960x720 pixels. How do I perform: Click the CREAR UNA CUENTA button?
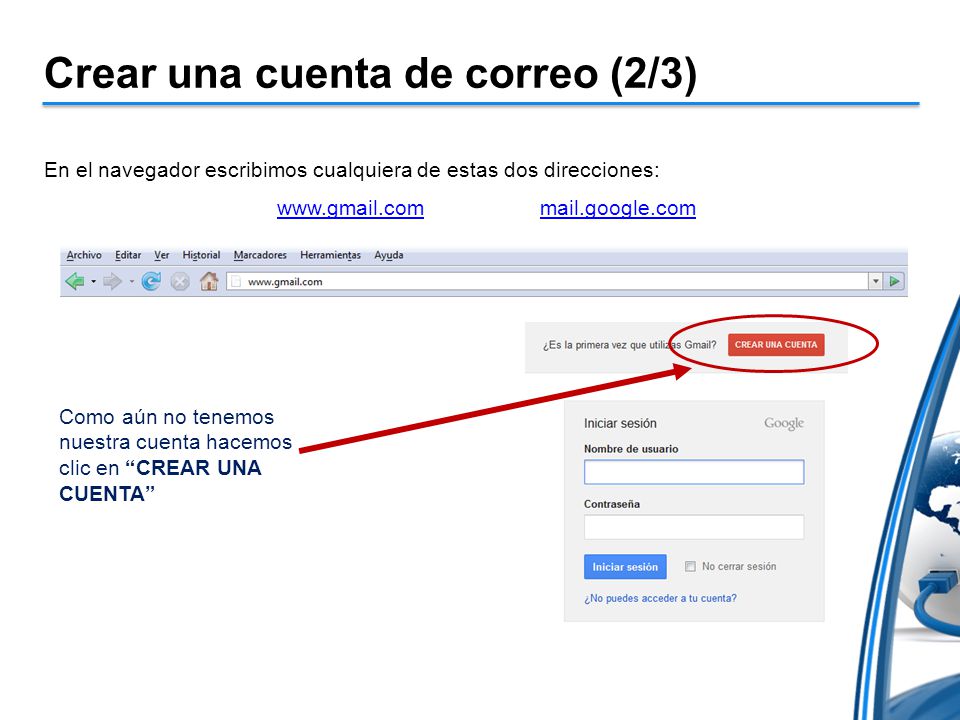[776, 345]
